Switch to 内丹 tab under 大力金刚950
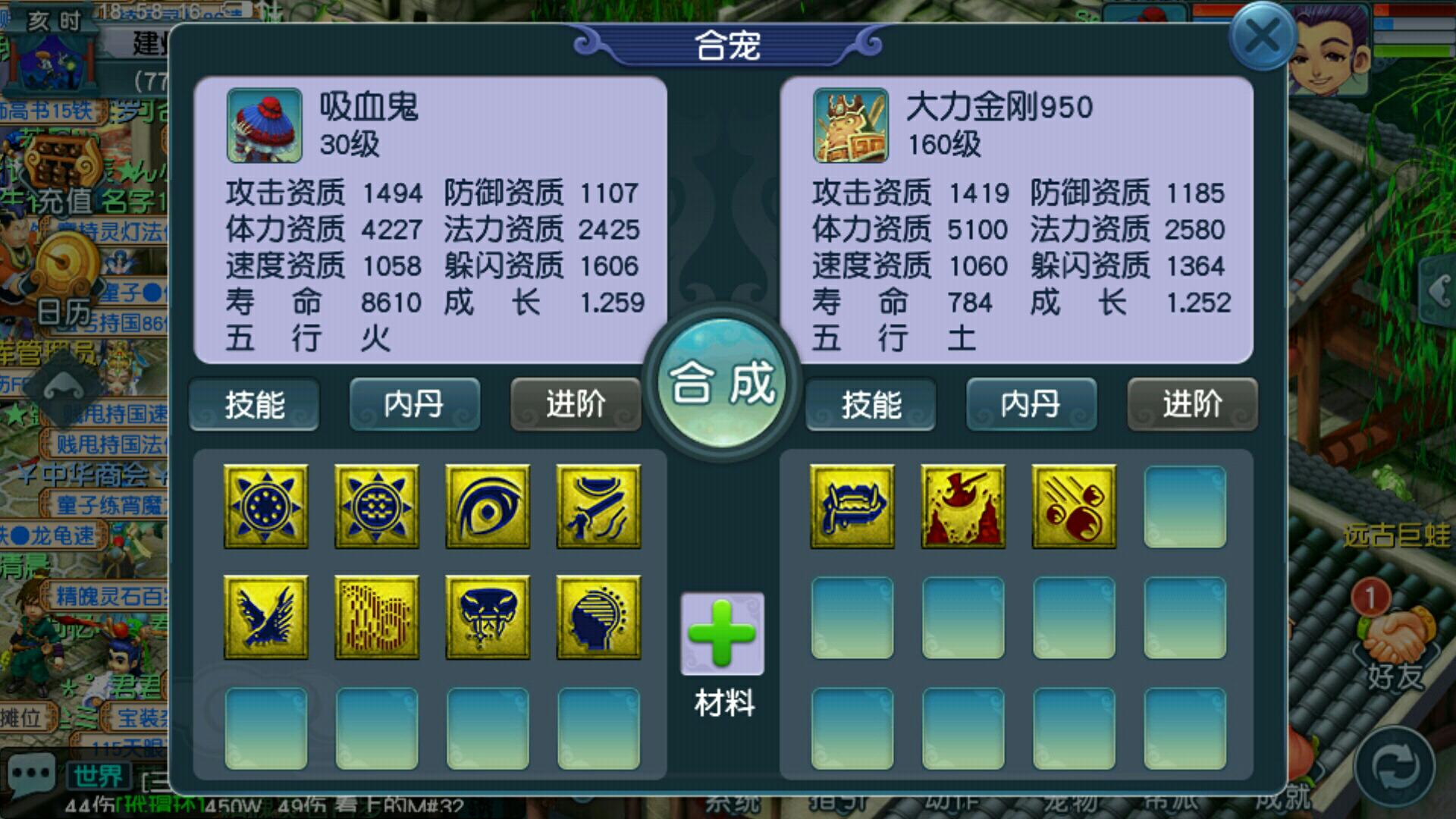Viewport: 1456px width, 819px height. coord(1031,404)
